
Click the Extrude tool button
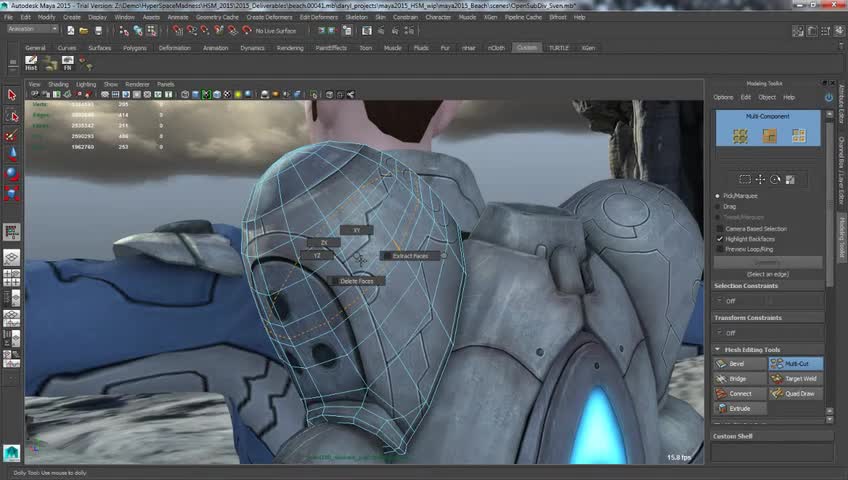click(740, 409)
